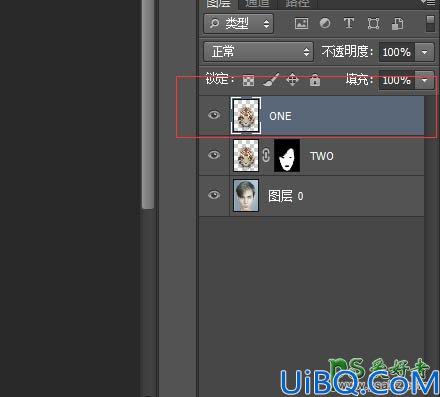Image resolution: width=440 pixels, height=397 pixels.
Task: Open the 类型 filter type dropdown
Action: [x=239, y=24]
